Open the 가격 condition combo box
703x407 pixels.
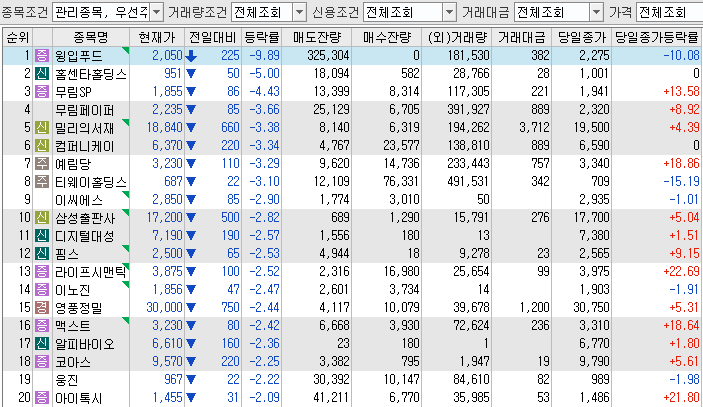pyautogui.click(x=669, y=12)
